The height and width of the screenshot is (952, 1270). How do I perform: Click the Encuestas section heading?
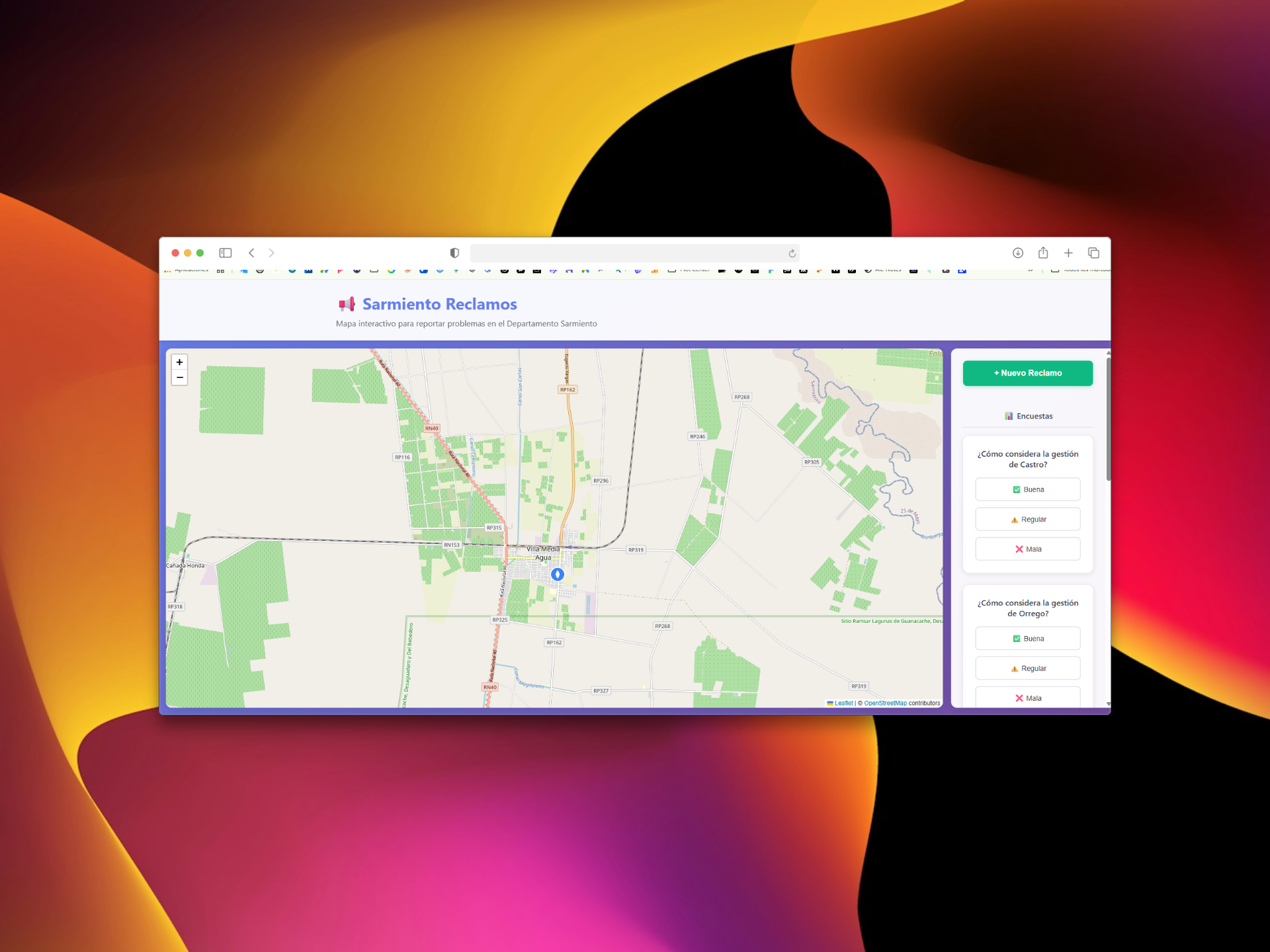pyautogui.click(x=1029, y=416)
